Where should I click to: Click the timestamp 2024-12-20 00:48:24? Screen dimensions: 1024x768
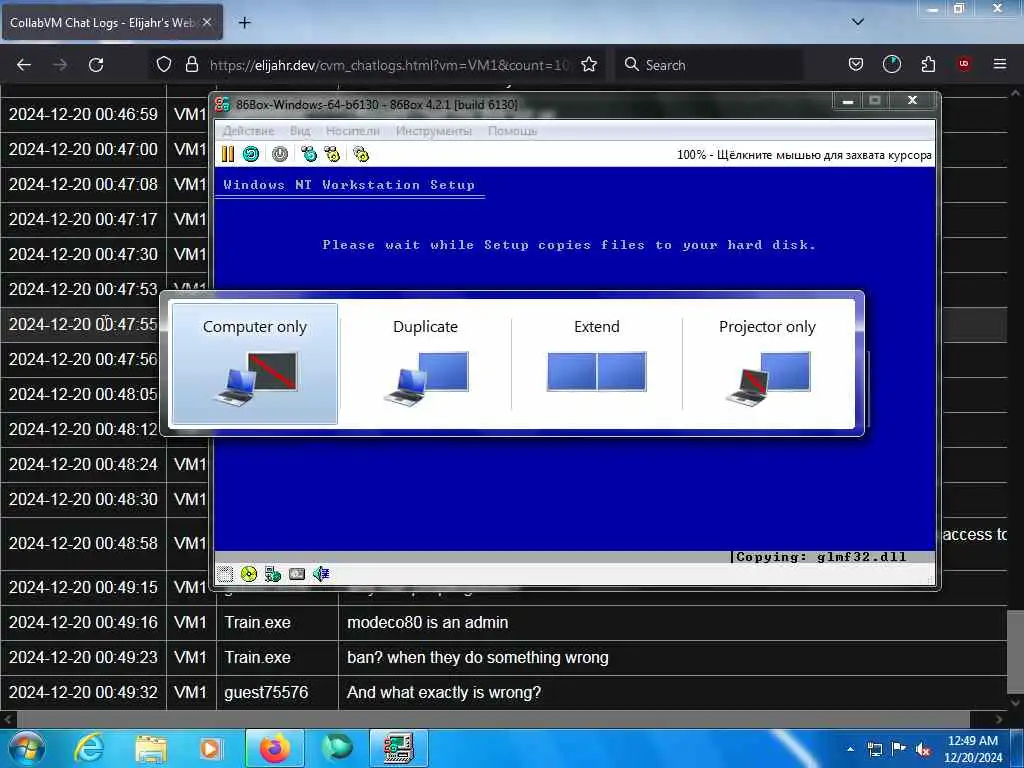pyautogui.click(x=84, y=464)
